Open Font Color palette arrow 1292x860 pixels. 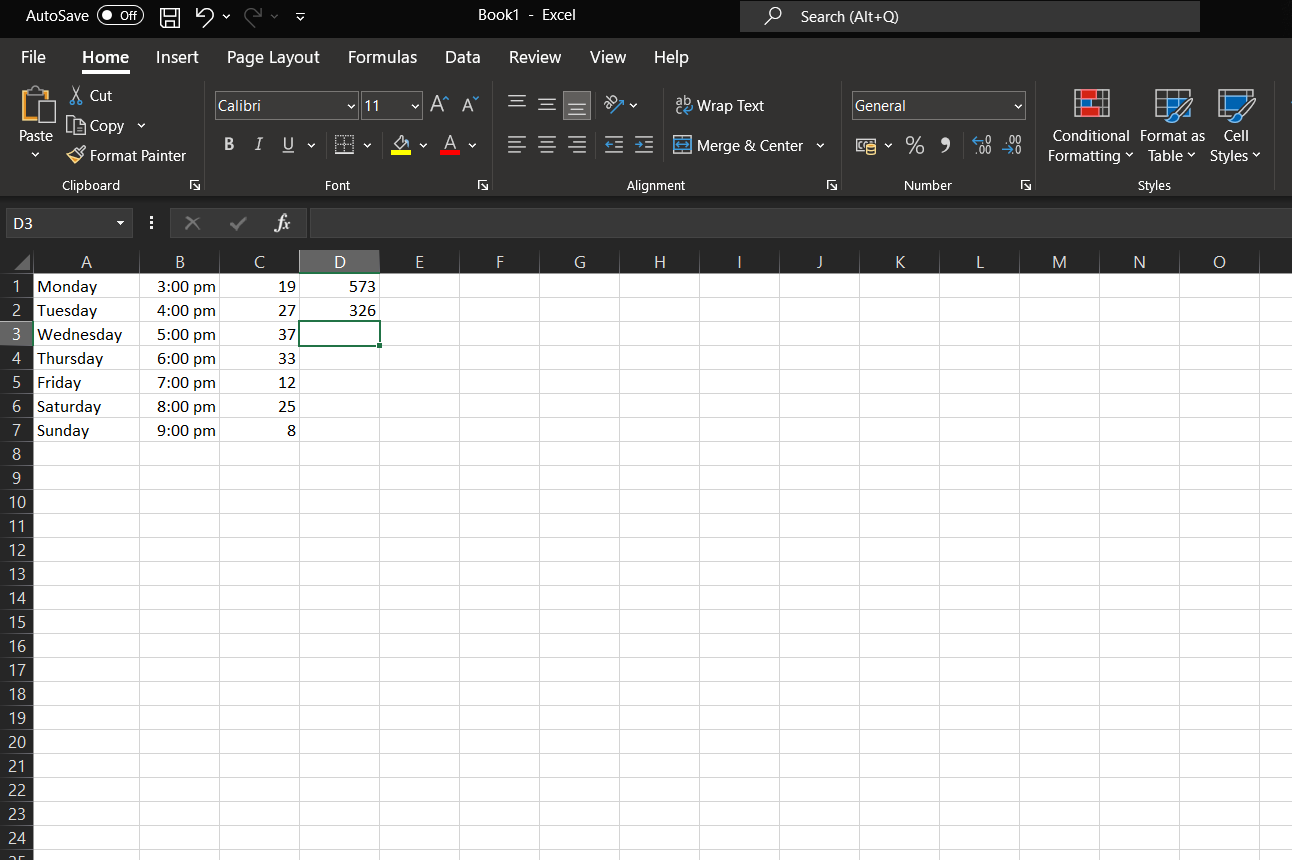[x=472, y=145]
